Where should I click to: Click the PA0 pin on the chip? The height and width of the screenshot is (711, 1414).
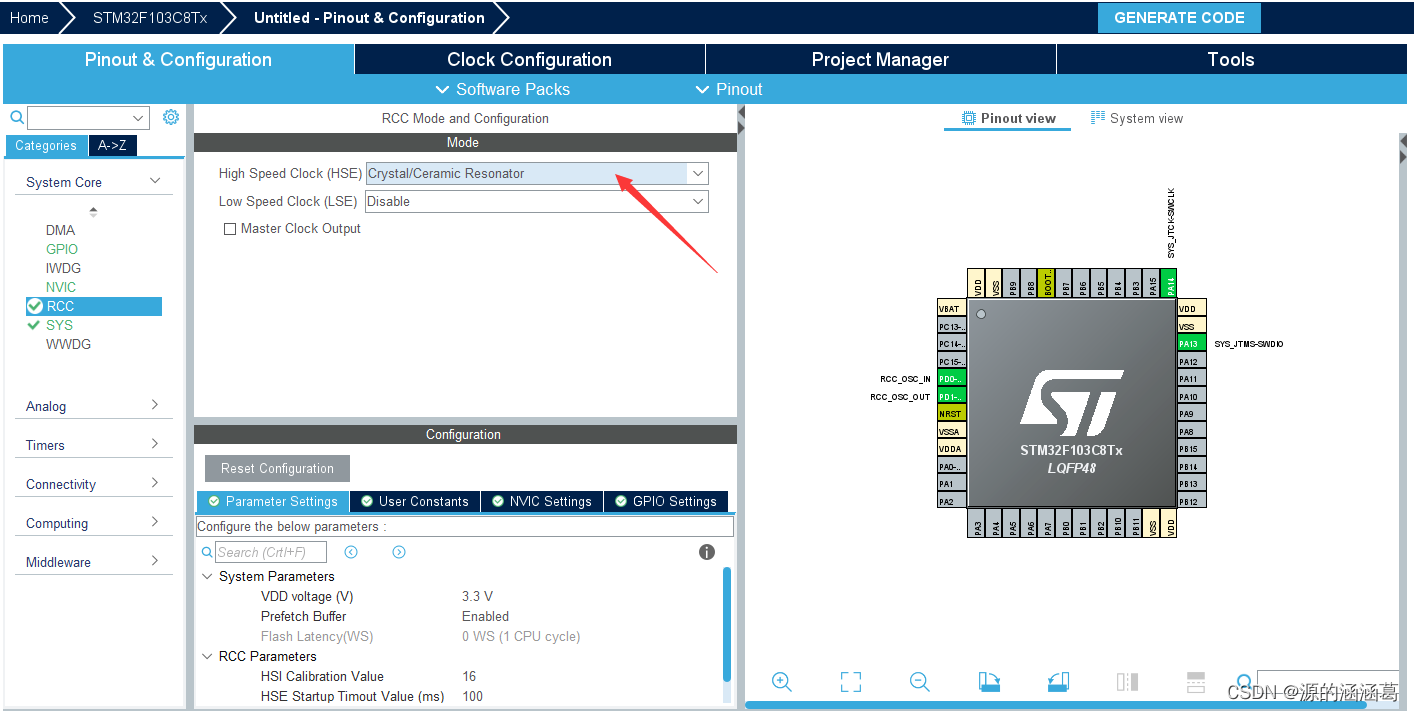(951, 467)
